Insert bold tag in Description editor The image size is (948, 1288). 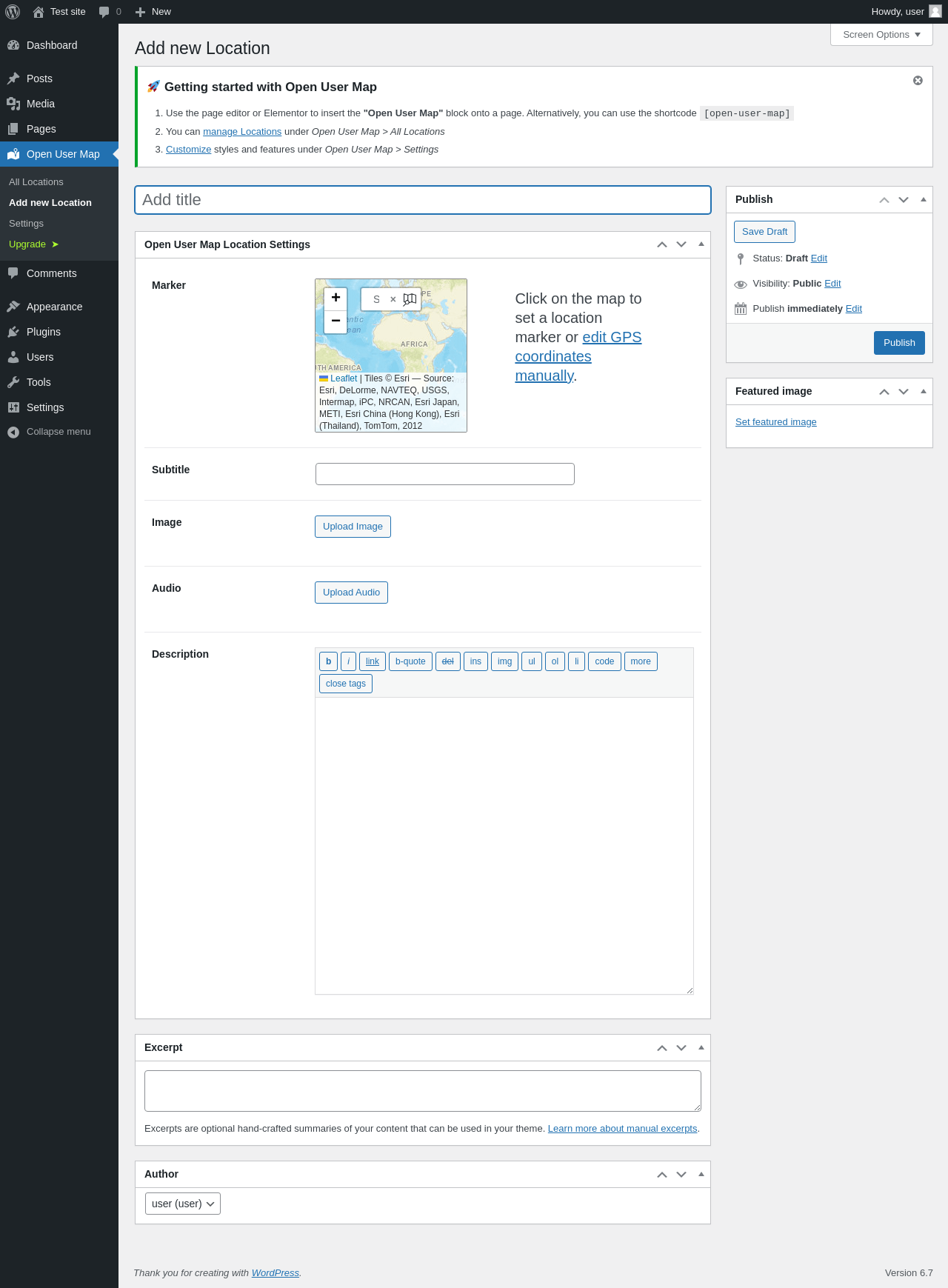pyautogui.click(x=329, y=661)
